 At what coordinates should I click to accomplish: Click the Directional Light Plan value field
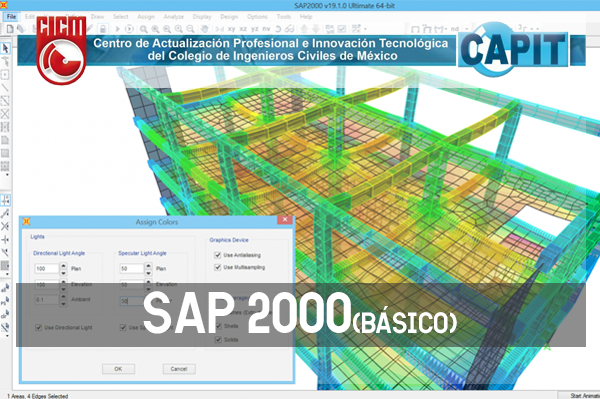[x=47, y=269]
